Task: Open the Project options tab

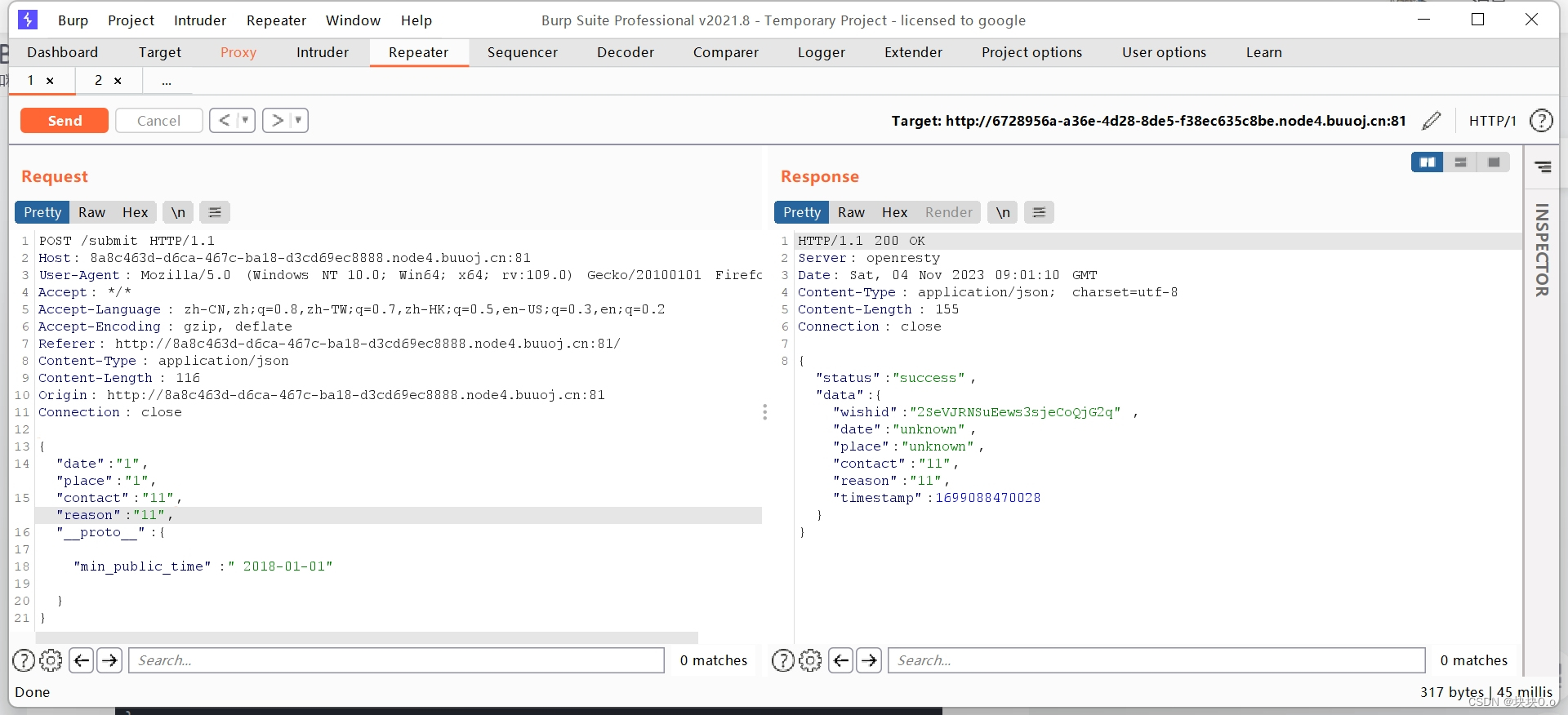Action: (1031, 52)
